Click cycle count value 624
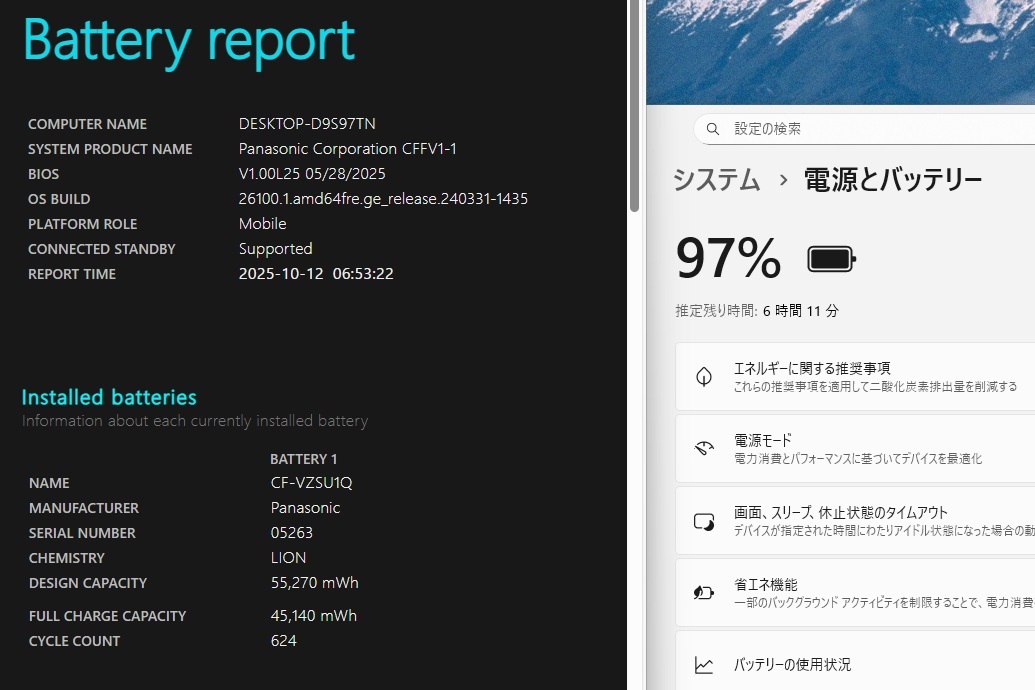This screenshot has width=1035, height=690. (x=283, y=641)
